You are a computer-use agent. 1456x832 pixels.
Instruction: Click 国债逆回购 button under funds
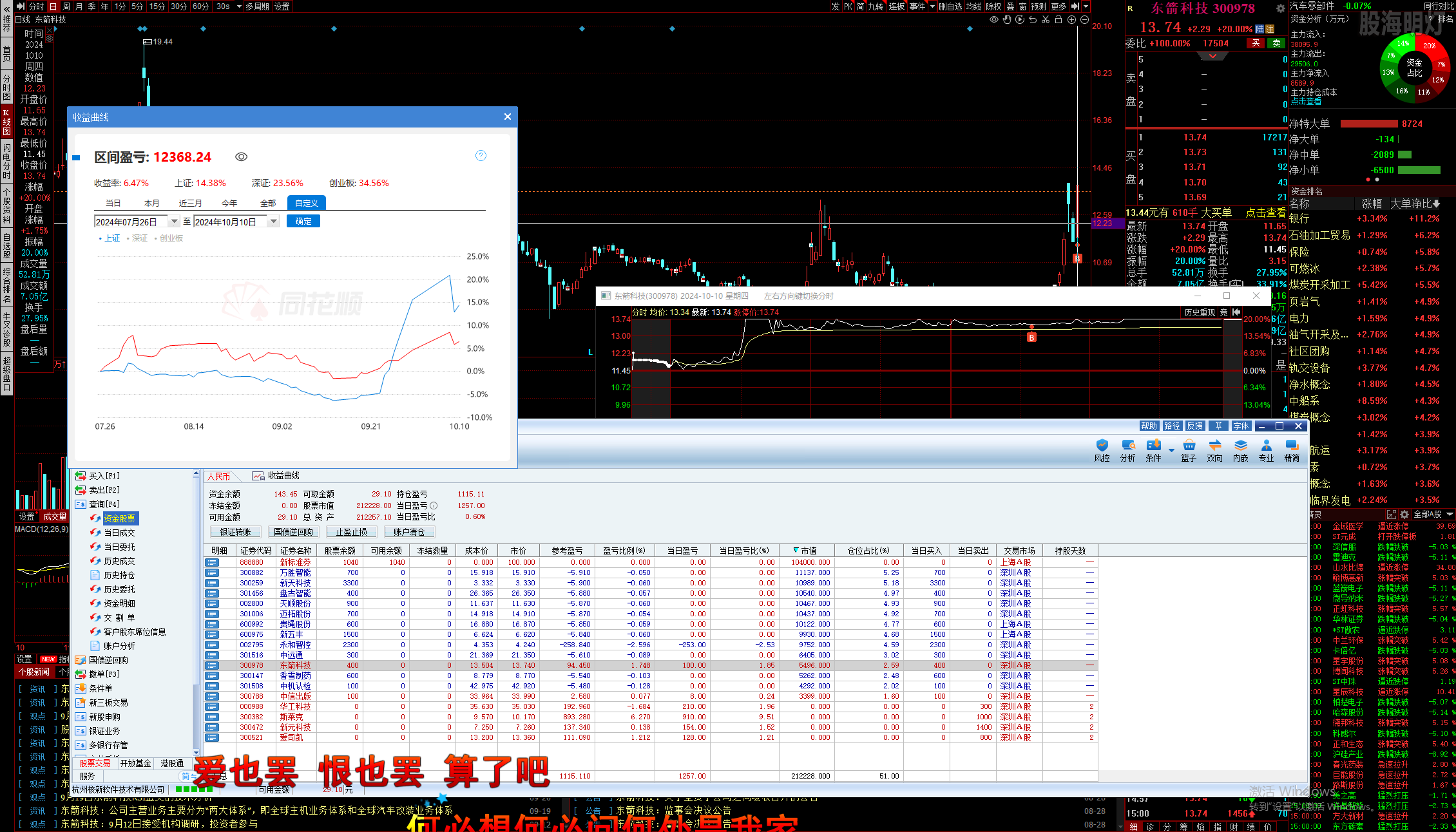tap(293, 532)
